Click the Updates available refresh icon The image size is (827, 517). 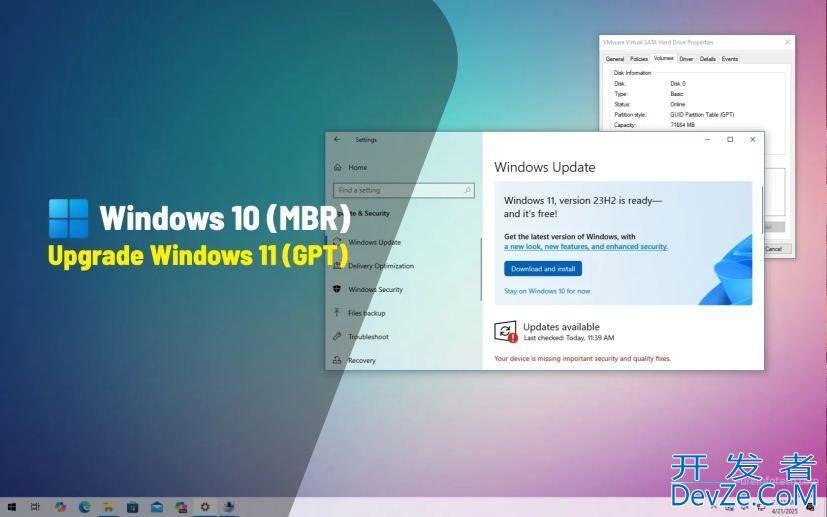505,331
